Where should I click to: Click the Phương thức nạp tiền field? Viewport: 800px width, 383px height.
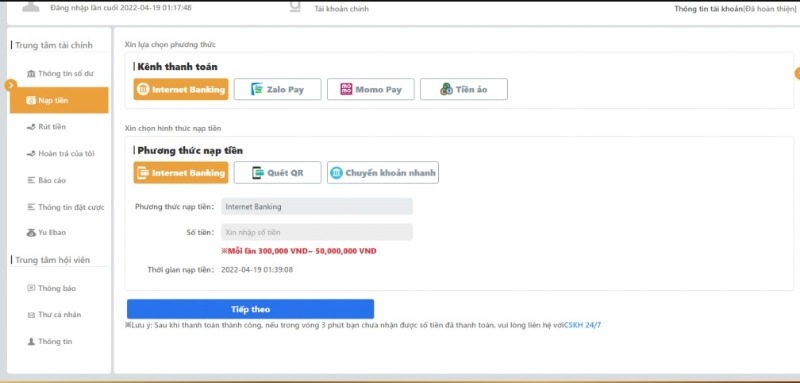(x=317, y=207)
